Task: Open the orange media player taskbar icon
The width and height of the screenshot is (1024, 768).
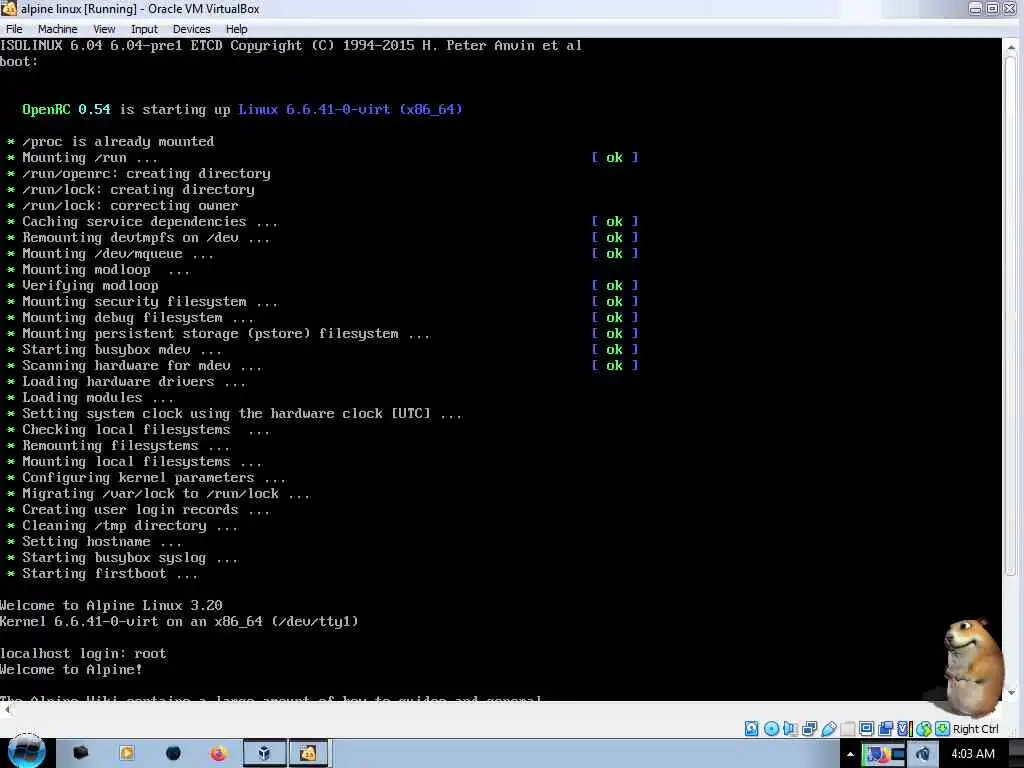Action: tap(127, 753)
